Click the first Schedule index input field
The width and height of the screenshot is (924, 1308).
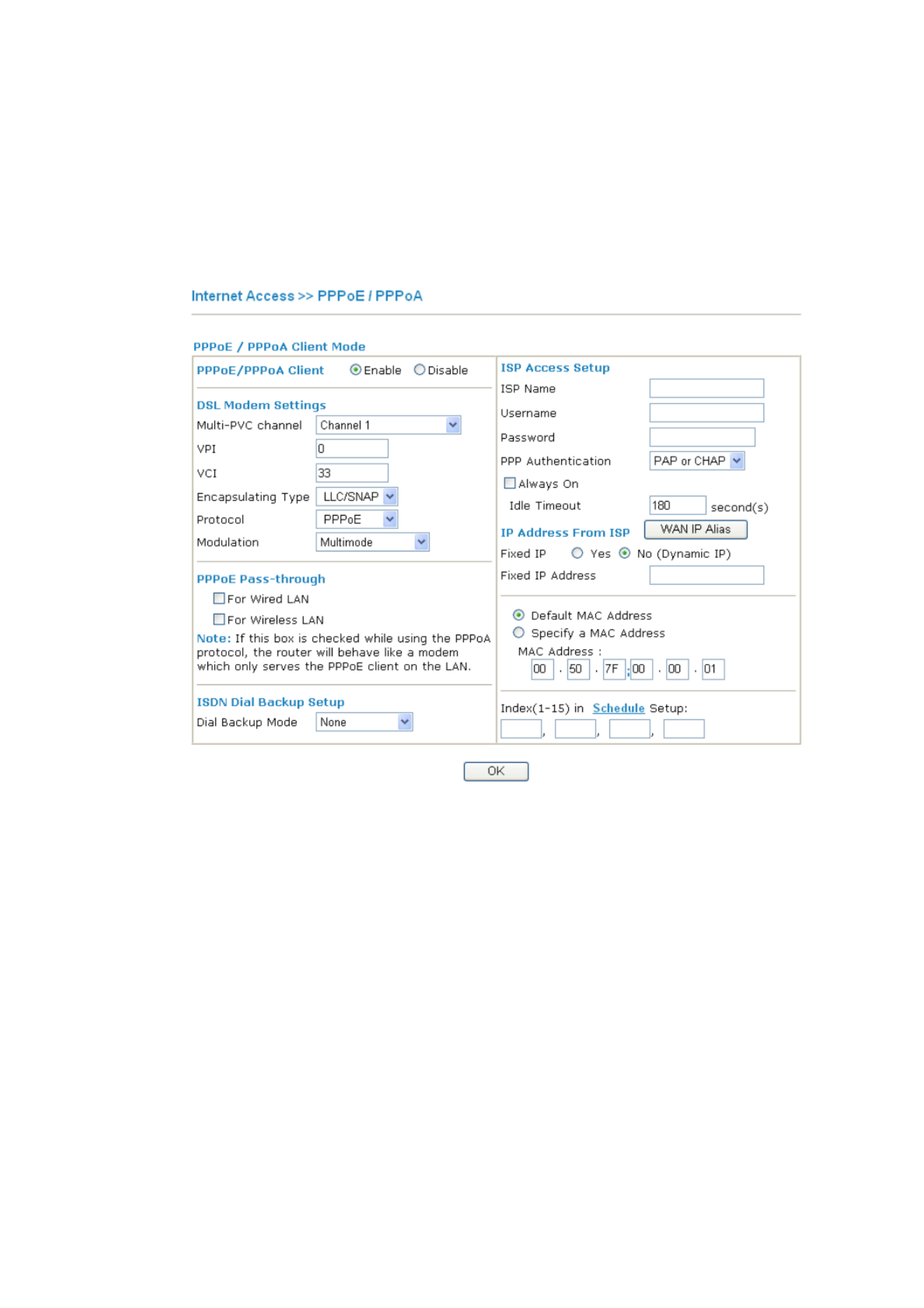coord(521,728)
